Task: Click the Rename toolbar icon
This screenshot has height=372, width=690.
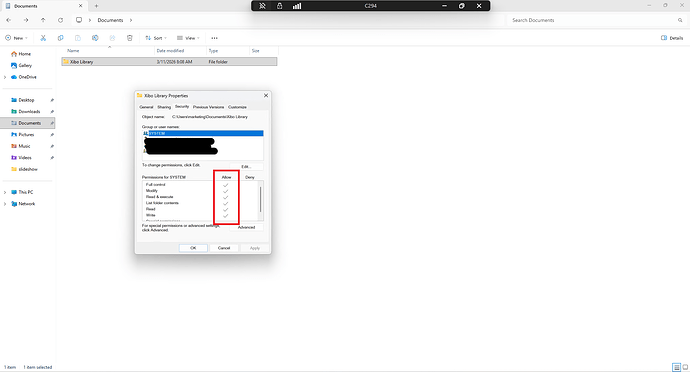Action: pyautogui.click(x=95, y=38)
